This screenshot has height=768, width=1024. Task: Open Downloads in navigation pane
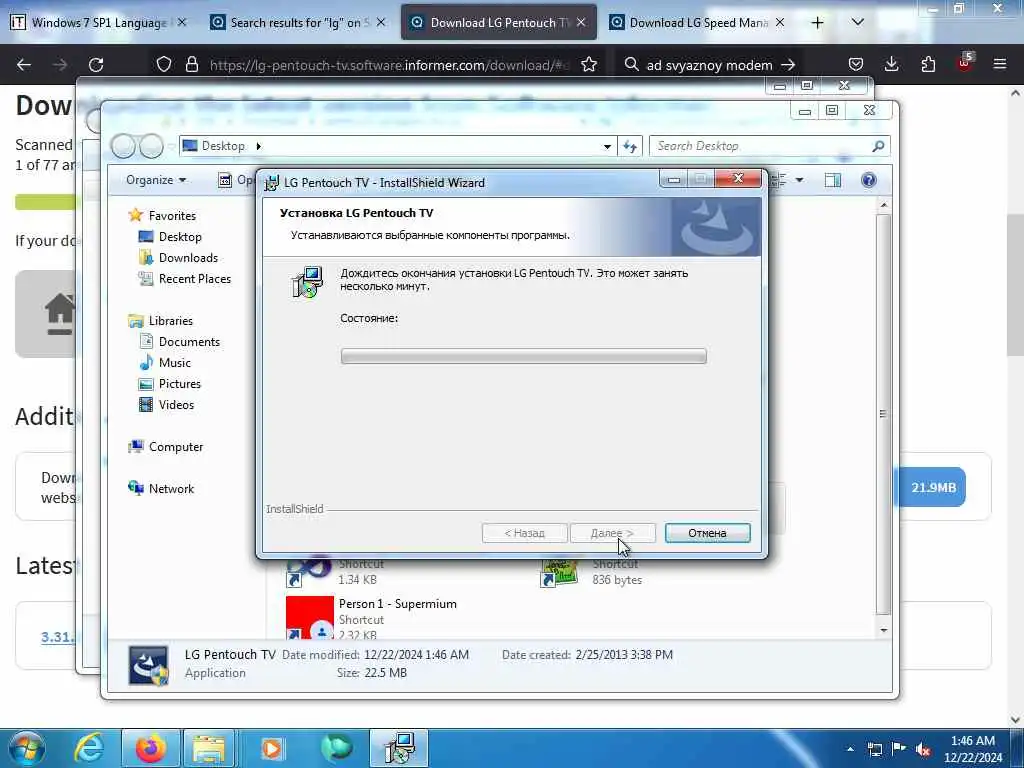pos(178,257)
